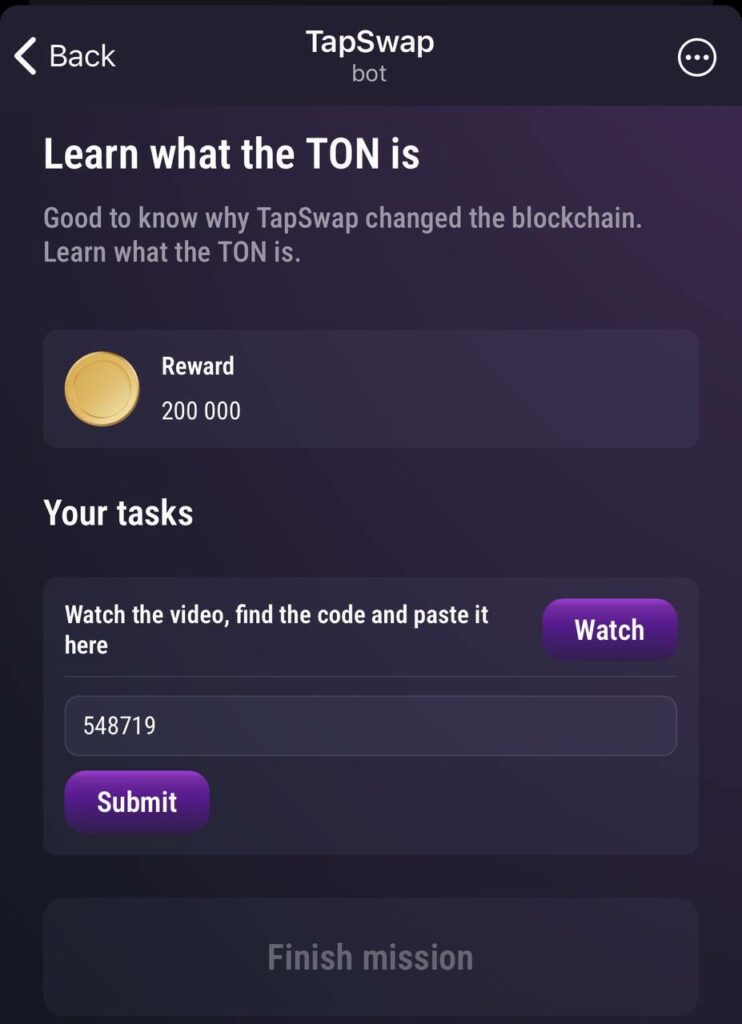Viewport: 742px width, 1024px height.
Task: Focus the code input field with 548719
Action: point(370,726)
